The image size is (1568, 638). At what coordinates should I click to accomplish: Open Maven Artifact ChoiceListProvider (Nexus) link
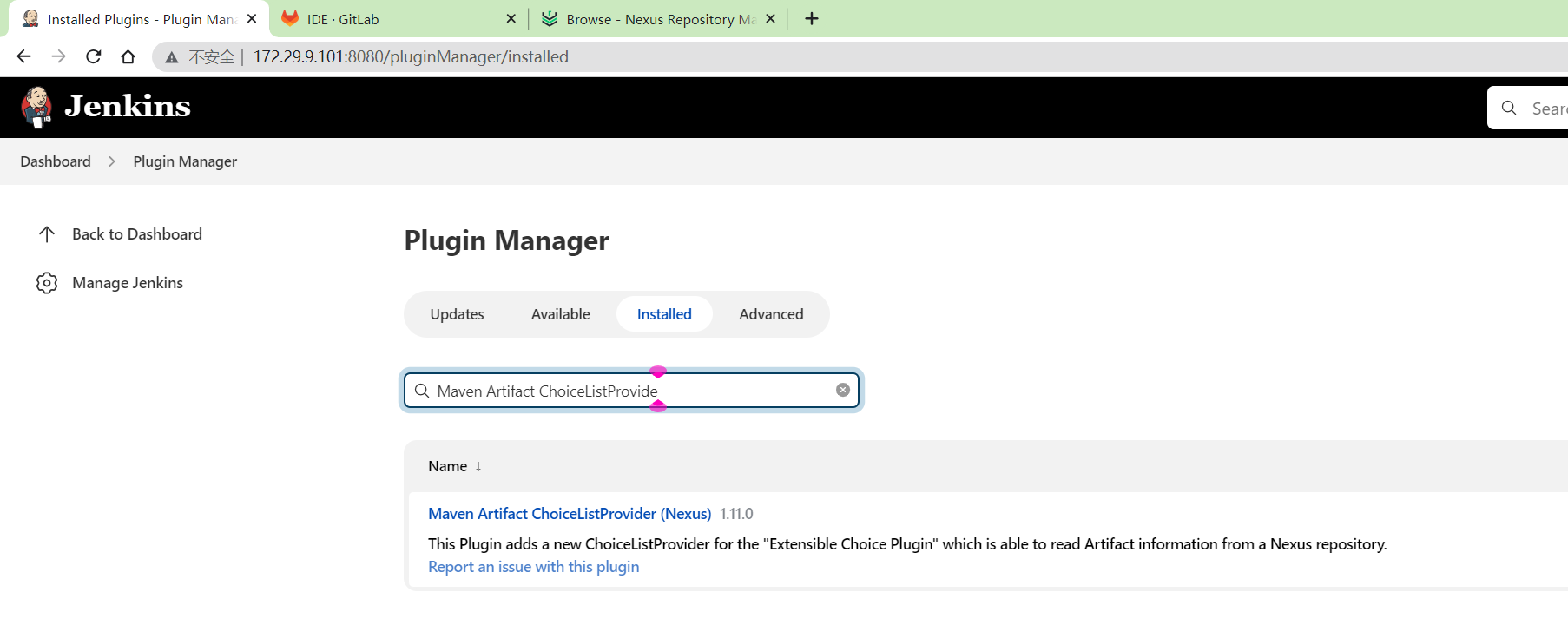pos(570,514)
